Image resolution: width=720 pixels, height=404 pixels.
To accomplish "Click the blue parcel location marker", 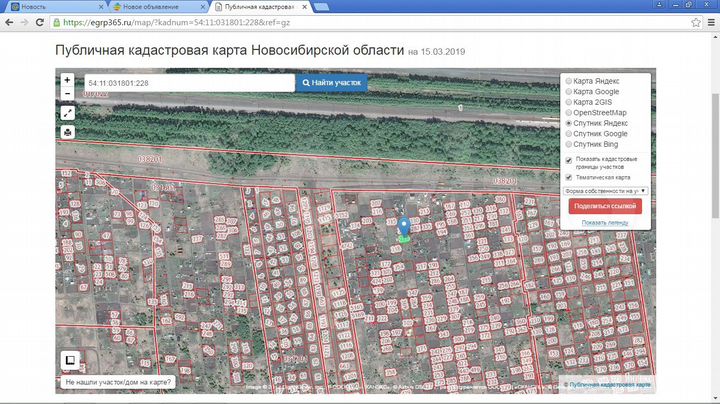I will coord(403,228).
